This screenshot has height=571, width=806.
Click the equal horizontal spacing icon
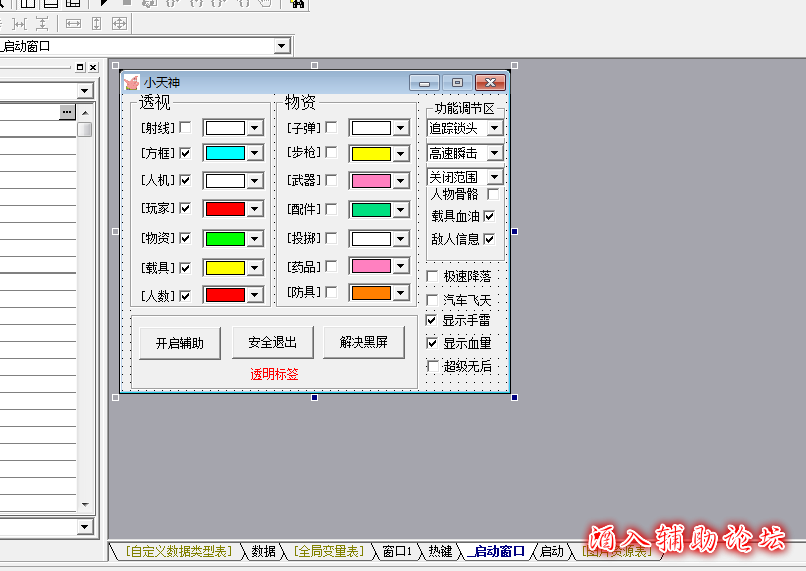click(x=19, y=23)
